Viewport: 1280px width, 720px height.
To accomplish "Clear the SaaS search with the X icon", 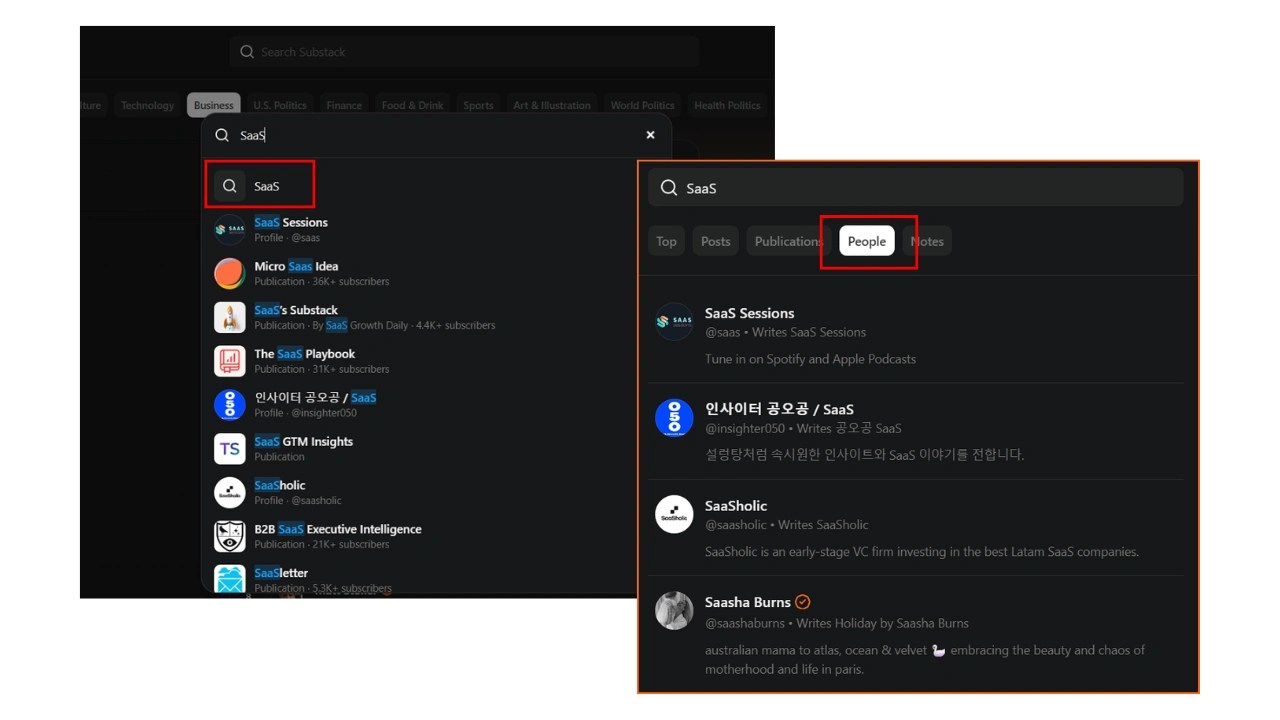I will (x=650, y=135).
